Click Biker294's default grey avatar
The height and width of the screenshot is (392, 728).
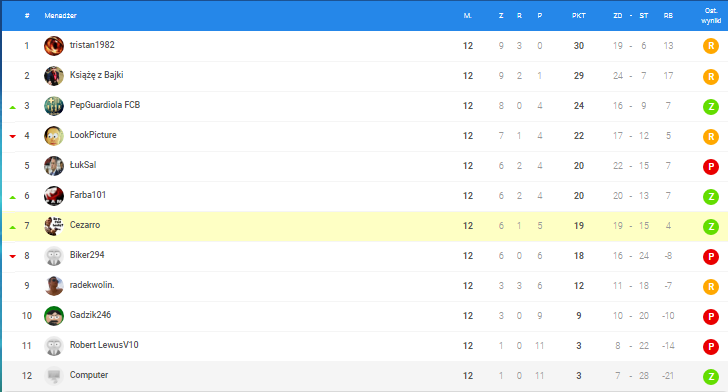pos(54,256)
